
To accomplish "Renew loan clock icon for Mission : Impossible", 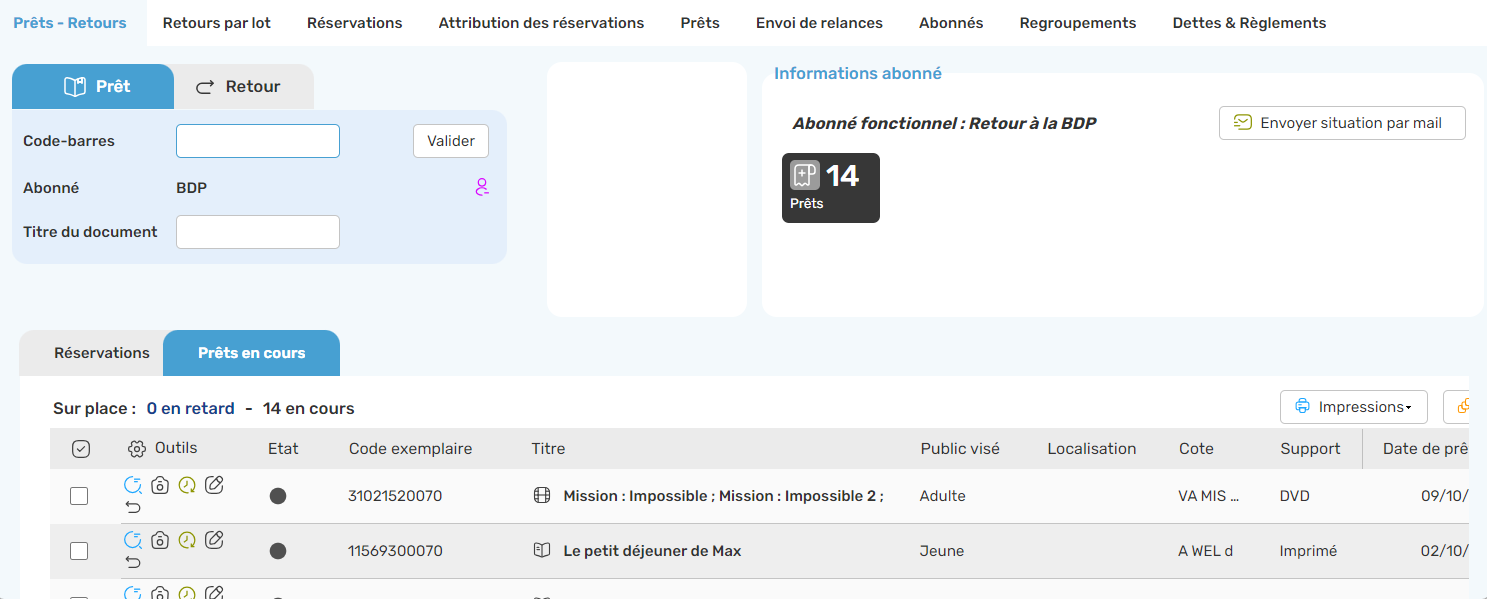I will coord(187,486).
